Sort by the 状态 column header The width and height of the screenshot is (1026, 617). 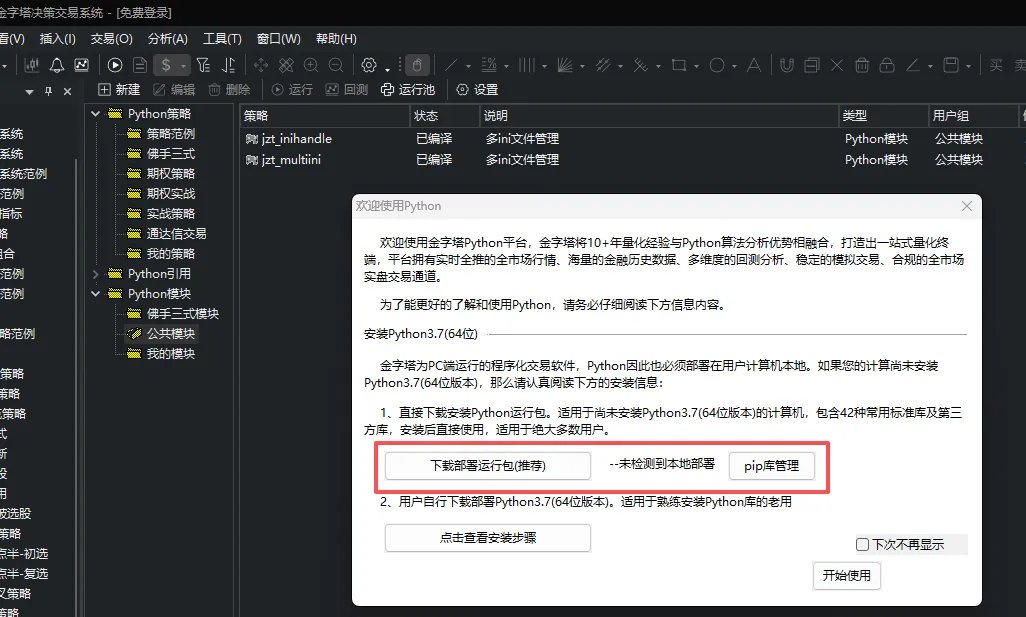[444, 116]
